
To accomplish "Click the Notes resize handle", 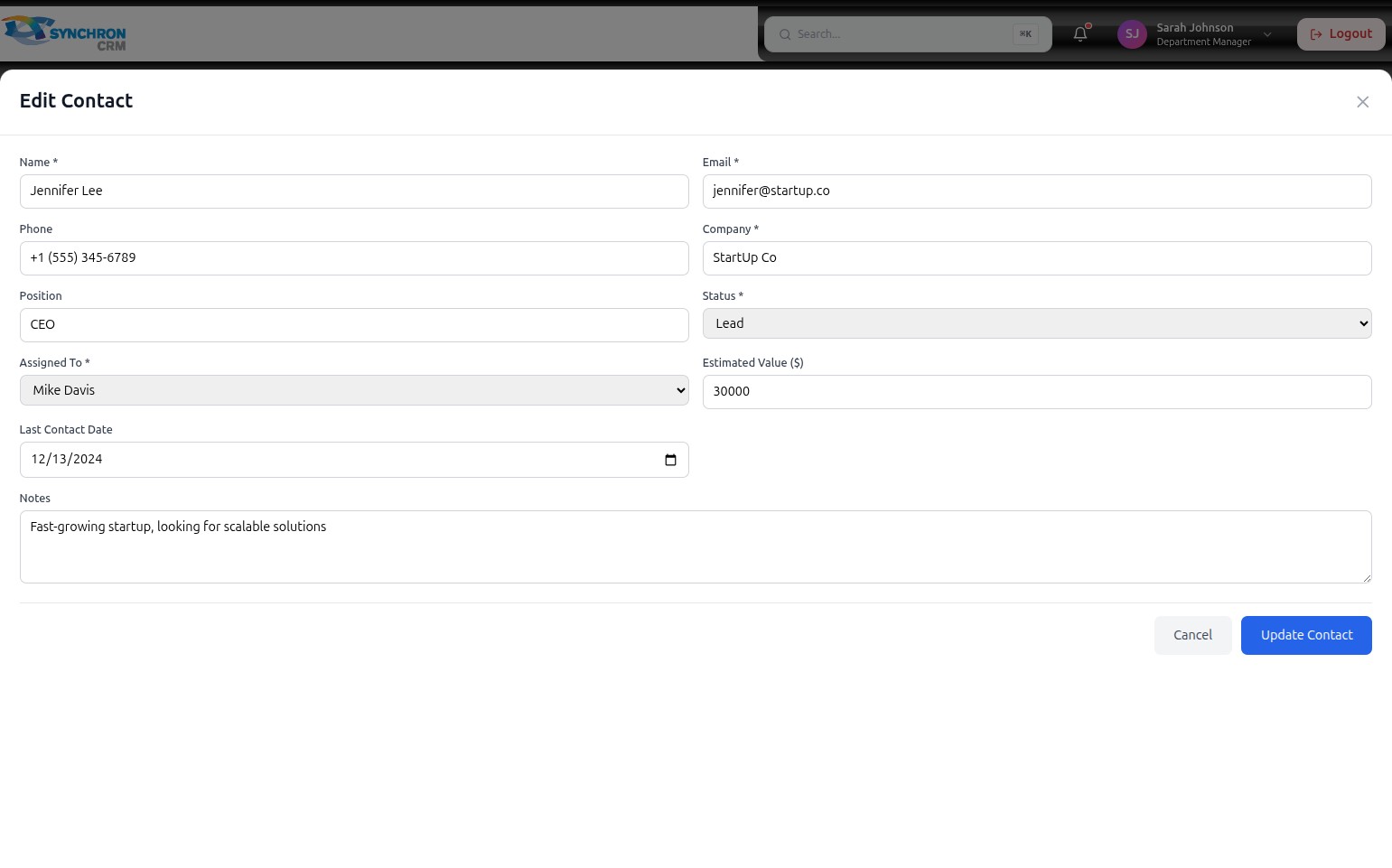I will (1366, 577).
